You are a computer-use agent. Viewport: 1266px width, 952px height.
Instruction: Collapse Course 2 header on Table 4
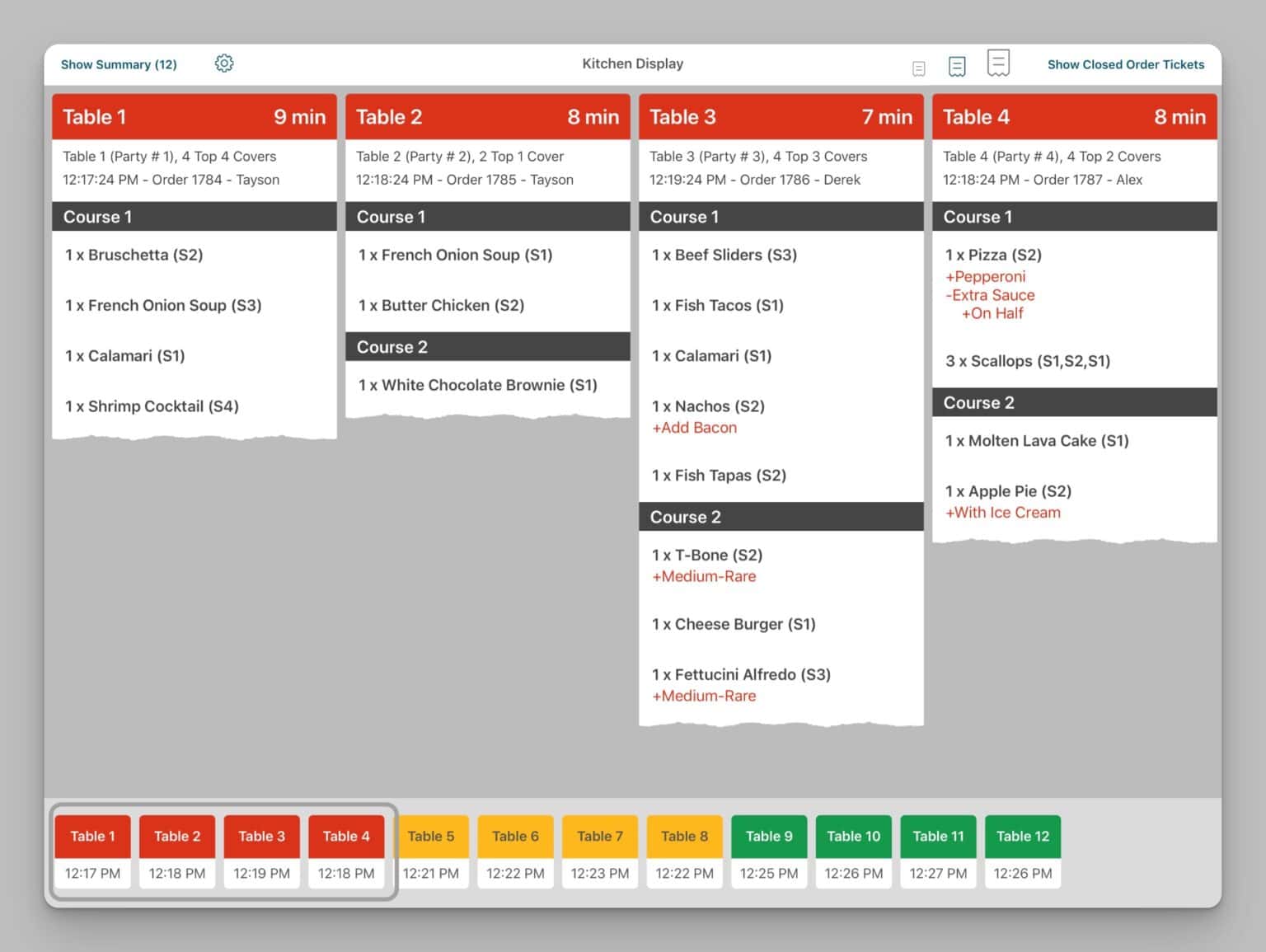tap(1074, 402)
